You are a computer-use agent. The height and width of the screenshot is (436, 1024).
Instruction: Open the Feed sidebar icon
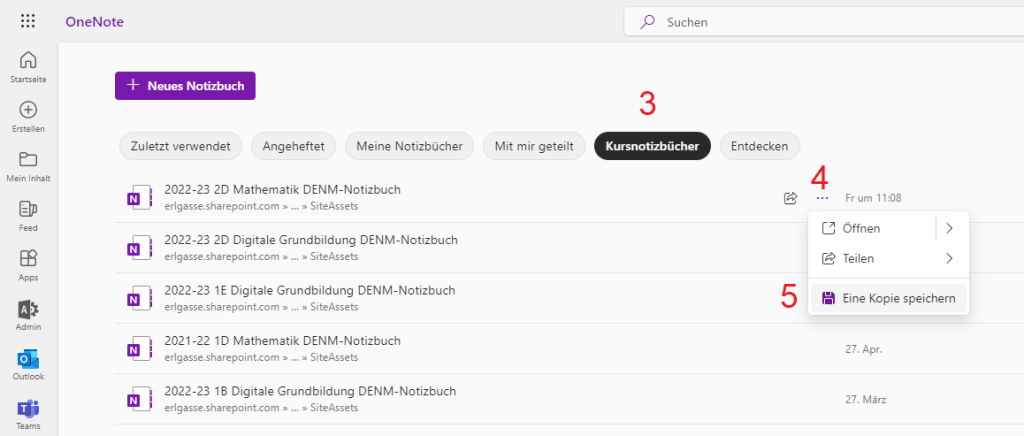click(x=28, y=209)
